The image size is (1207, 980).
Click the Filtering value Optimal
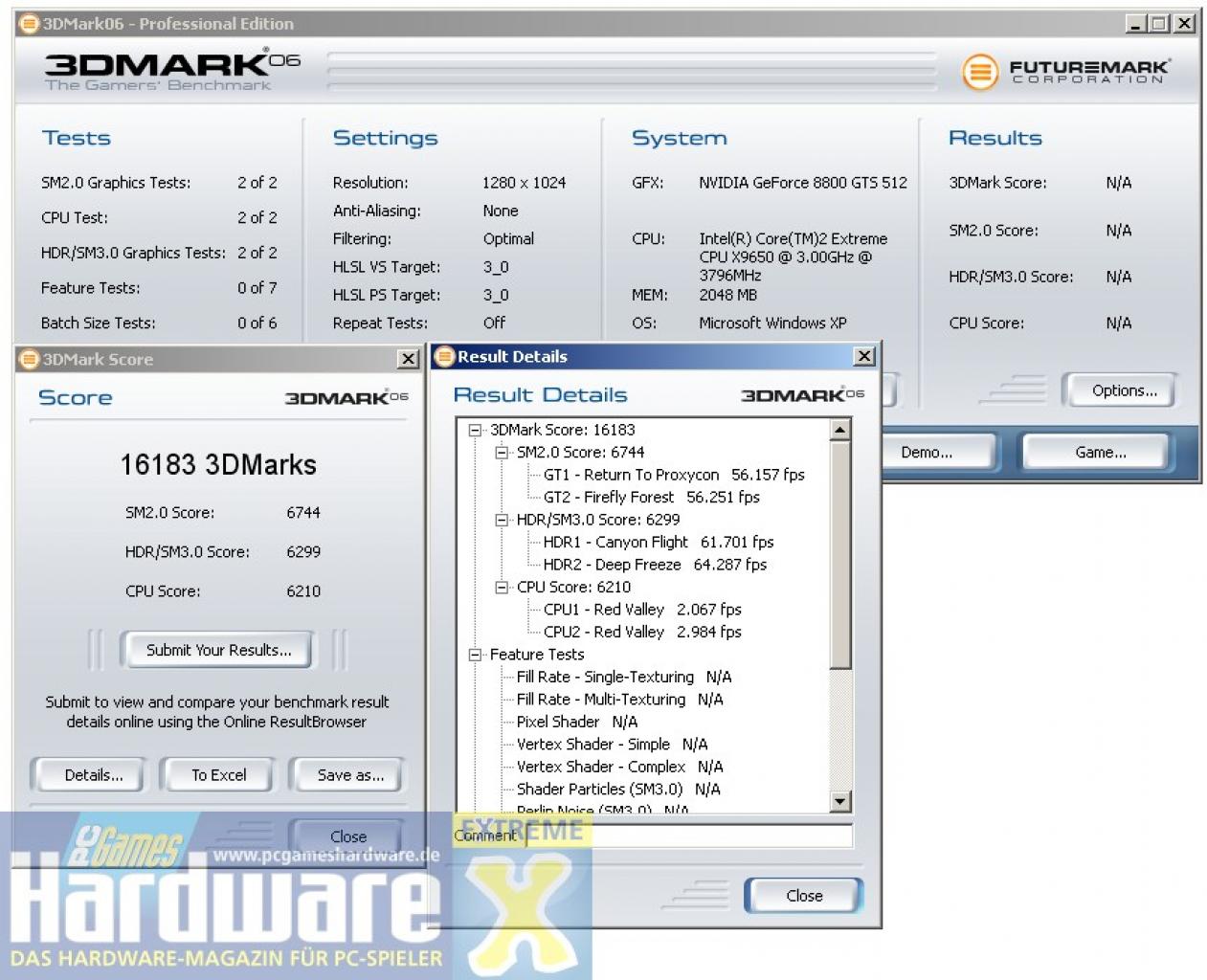click(508, 239)
